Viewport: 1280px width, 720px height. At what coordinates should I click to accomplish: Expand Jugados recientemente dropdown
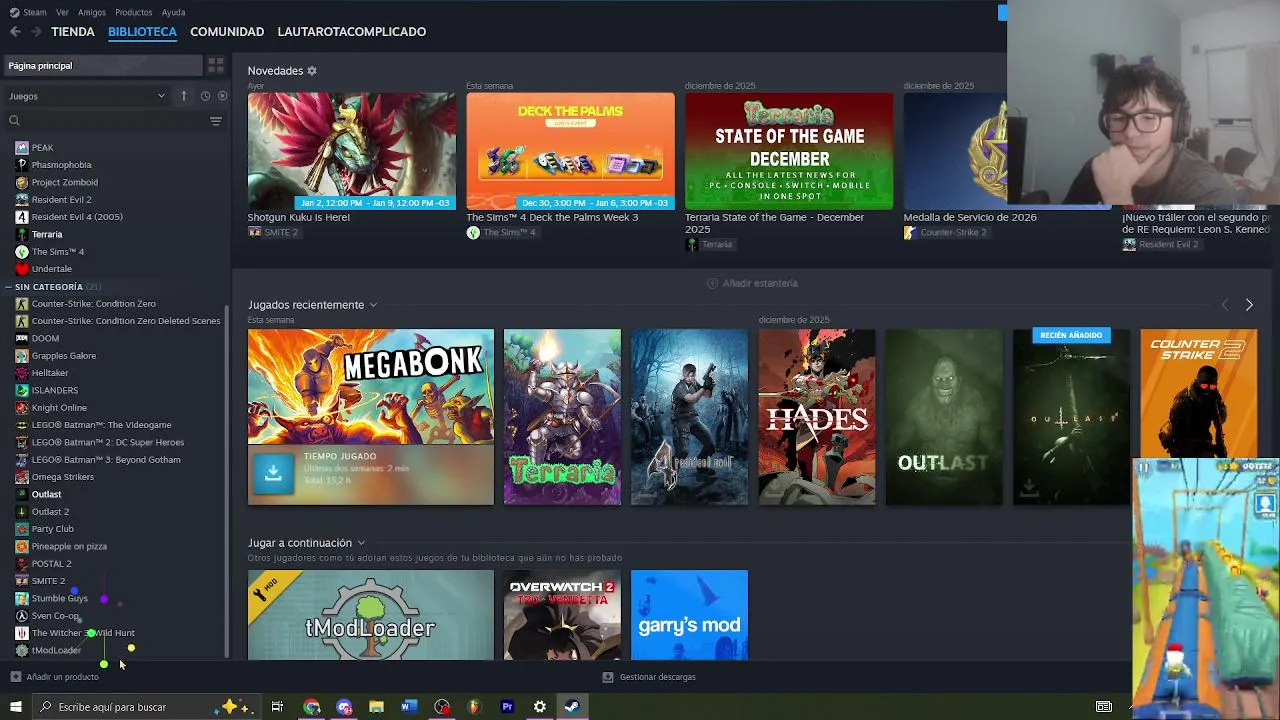coord(373,305)
